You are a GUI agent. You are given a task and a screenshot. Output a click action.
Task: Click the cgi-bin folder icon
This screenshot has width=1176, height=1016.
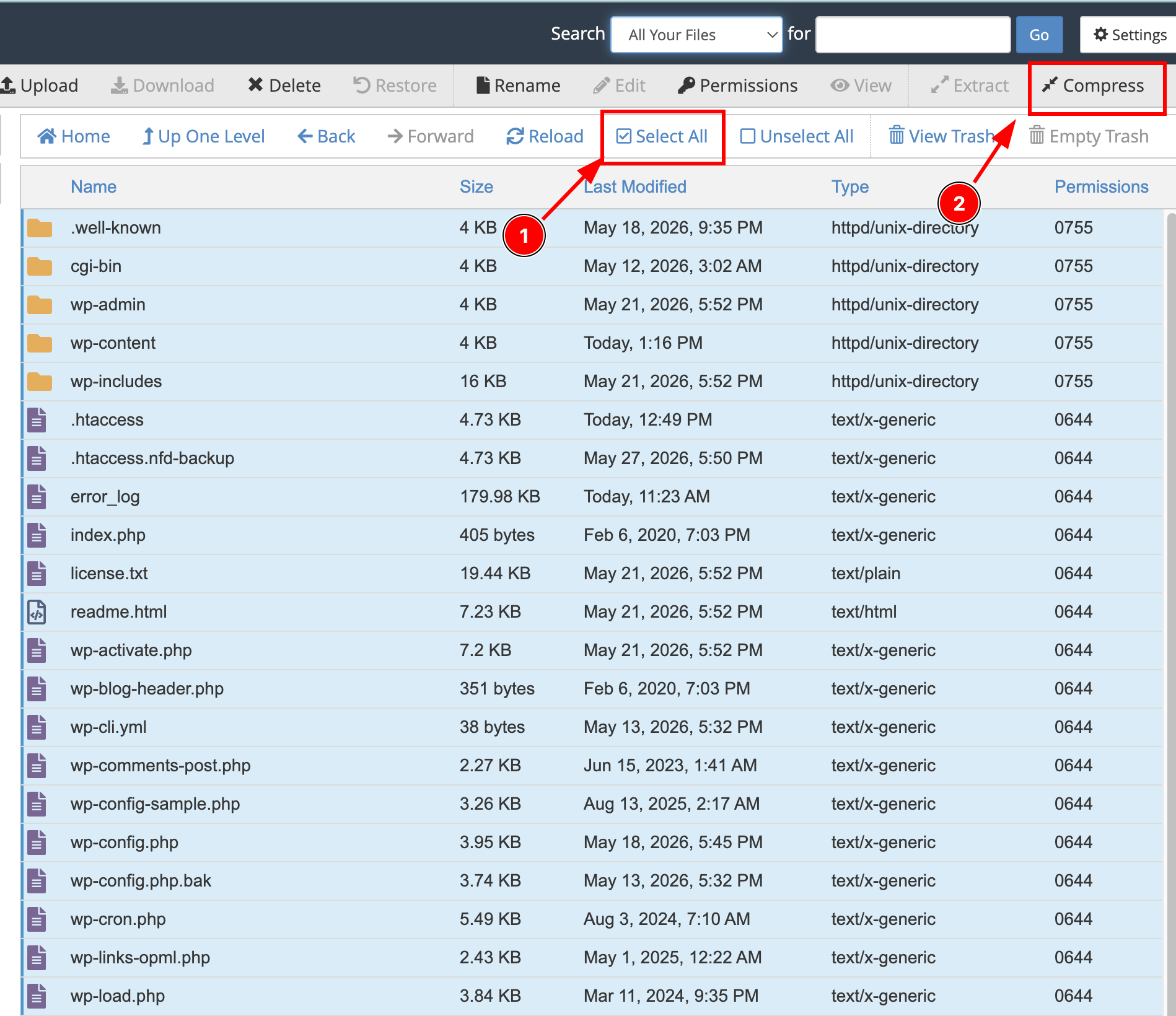tap(40, 266)
